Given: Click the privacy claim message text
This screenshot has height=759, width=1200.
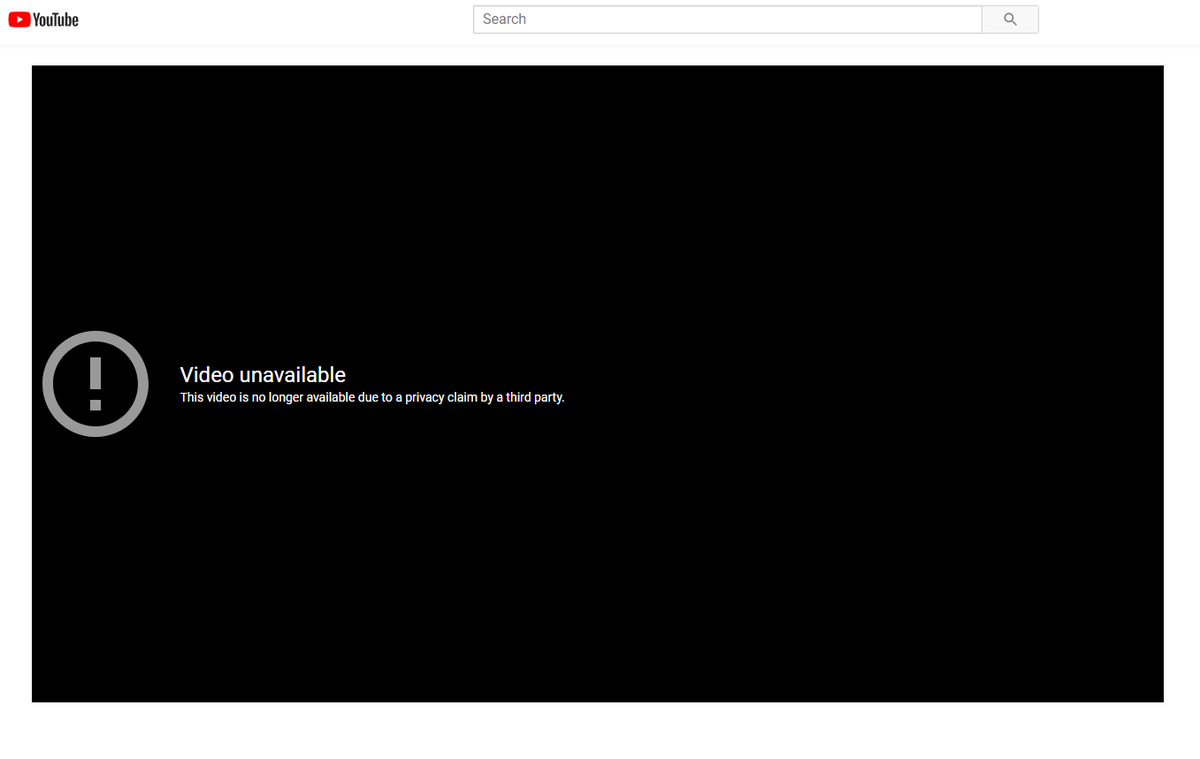Looking at the screenshot, I should tap(372, 397).
